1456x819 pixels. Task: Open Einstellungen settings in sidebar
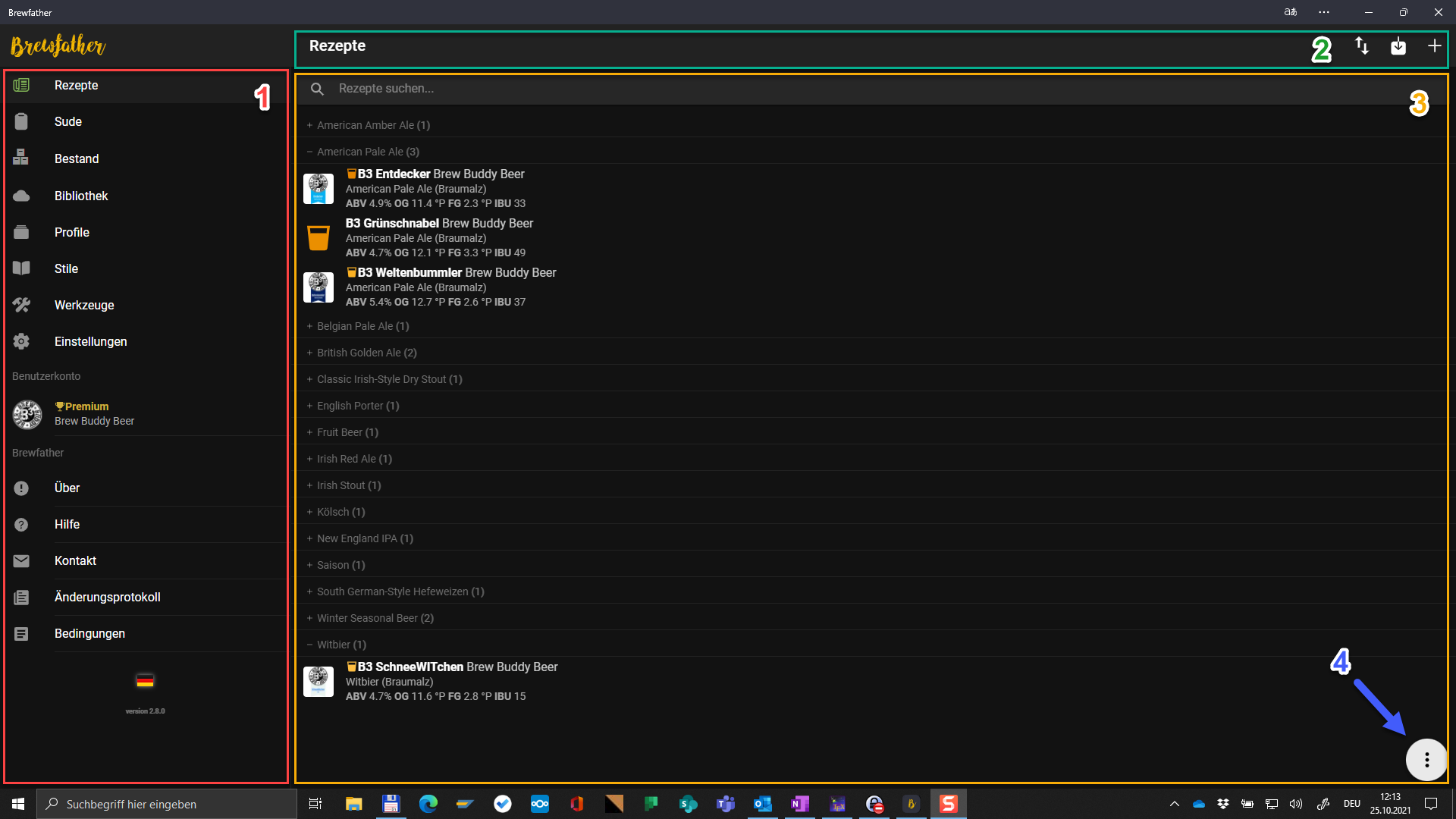click(x=90, y=341)
